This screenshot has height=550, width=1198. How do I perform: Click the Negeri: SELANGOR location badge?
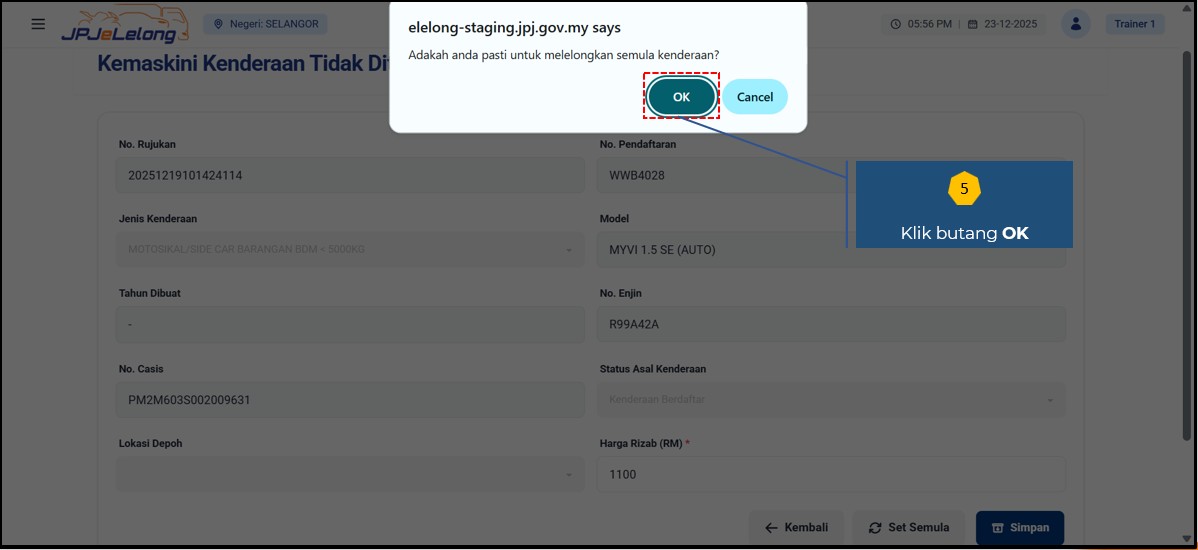point(265,24)
